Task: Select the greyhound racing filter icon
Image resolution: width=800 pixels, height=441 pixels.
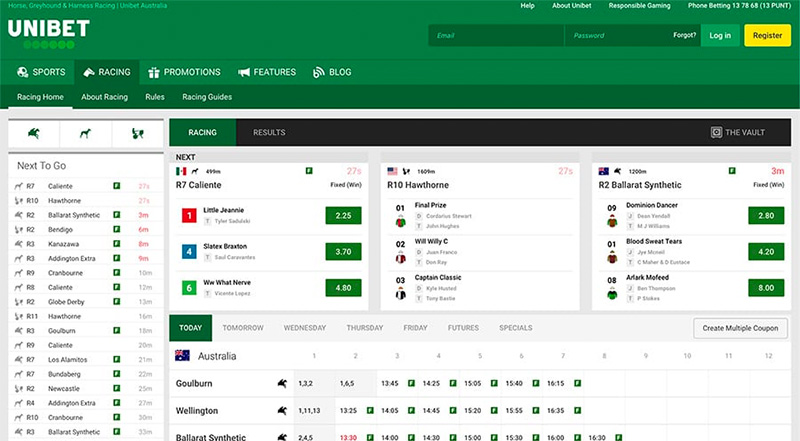Action: [86, 133]
